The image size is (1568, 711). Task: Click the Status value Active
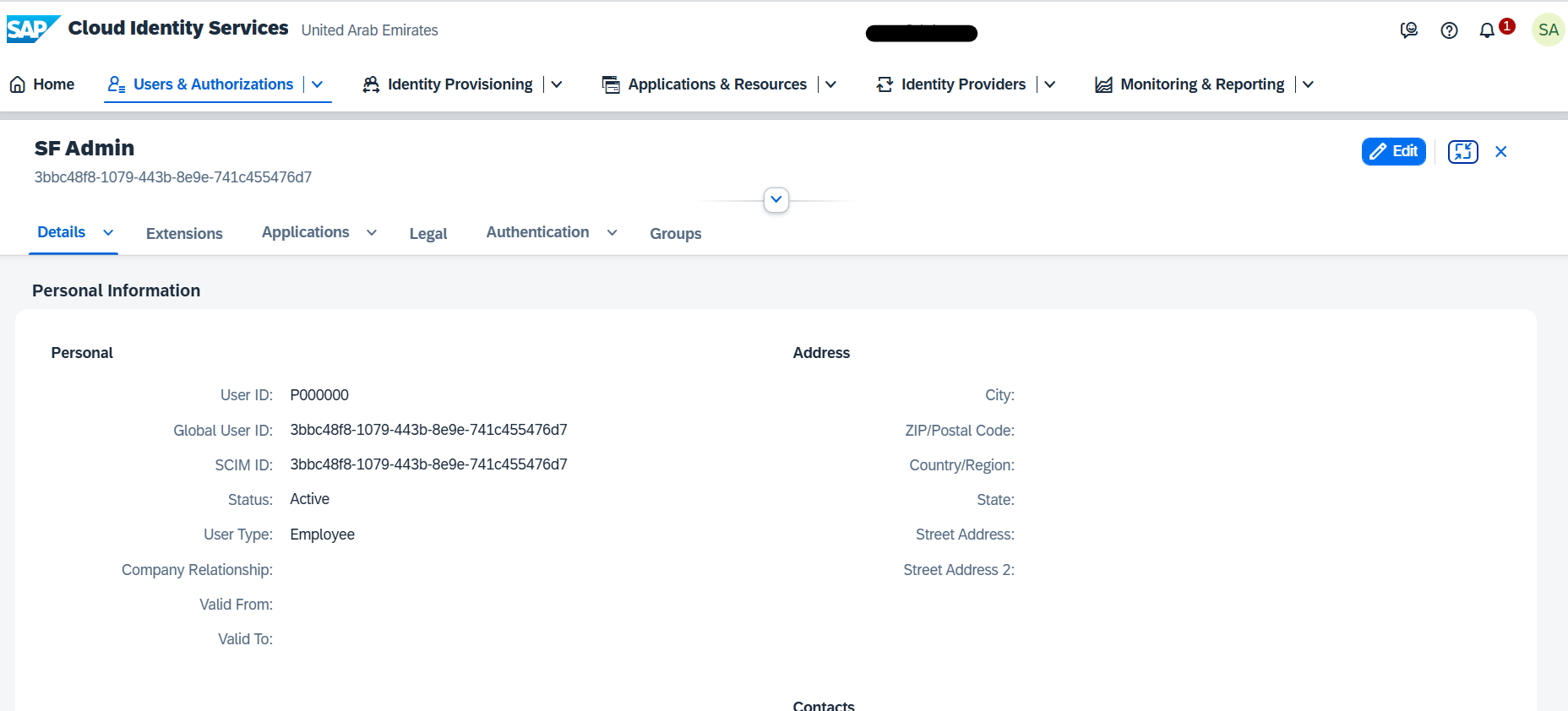309,499
